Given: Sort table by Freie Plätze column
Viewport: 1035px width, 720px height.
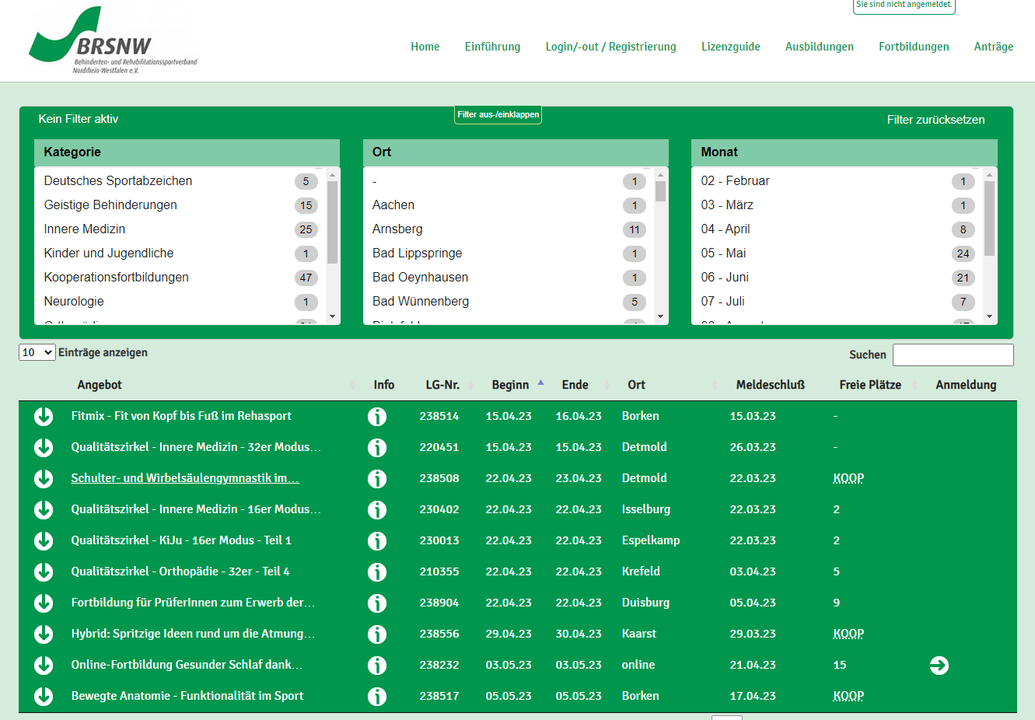Looking at the screenshot, I should pos(870,385).
